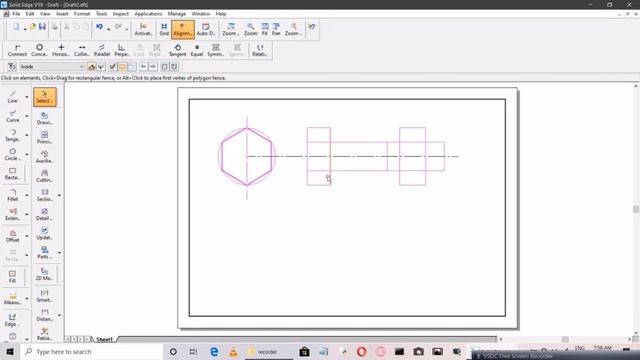The width and height of the screenshot is (640, 360).
Task: Click the horizontal scrollbar thumb
Action: pos(565,339)
